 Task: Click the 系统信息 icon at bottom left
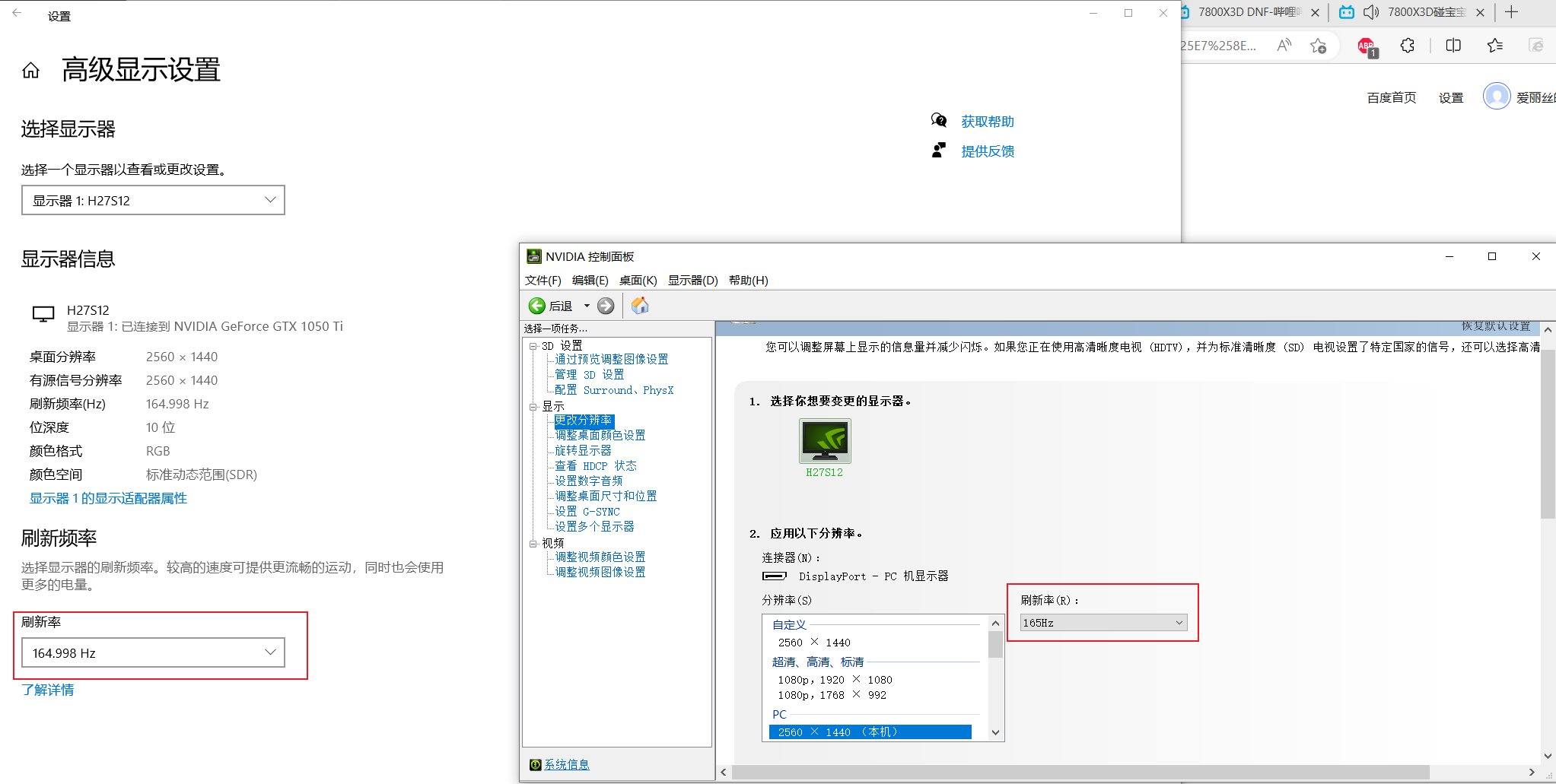coord(535,764)
